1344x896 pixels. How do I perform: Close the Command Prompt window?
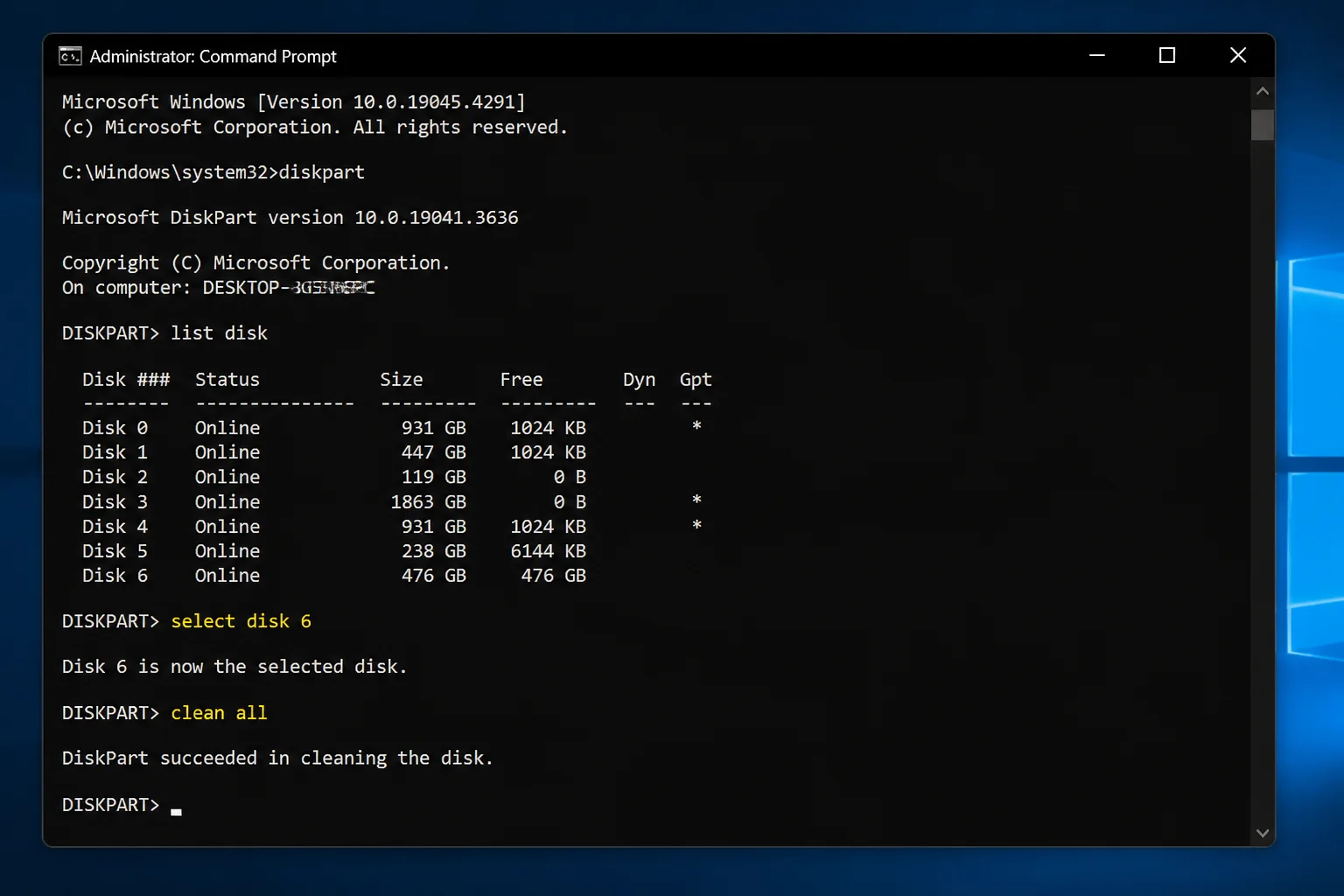pos(1238,55)
